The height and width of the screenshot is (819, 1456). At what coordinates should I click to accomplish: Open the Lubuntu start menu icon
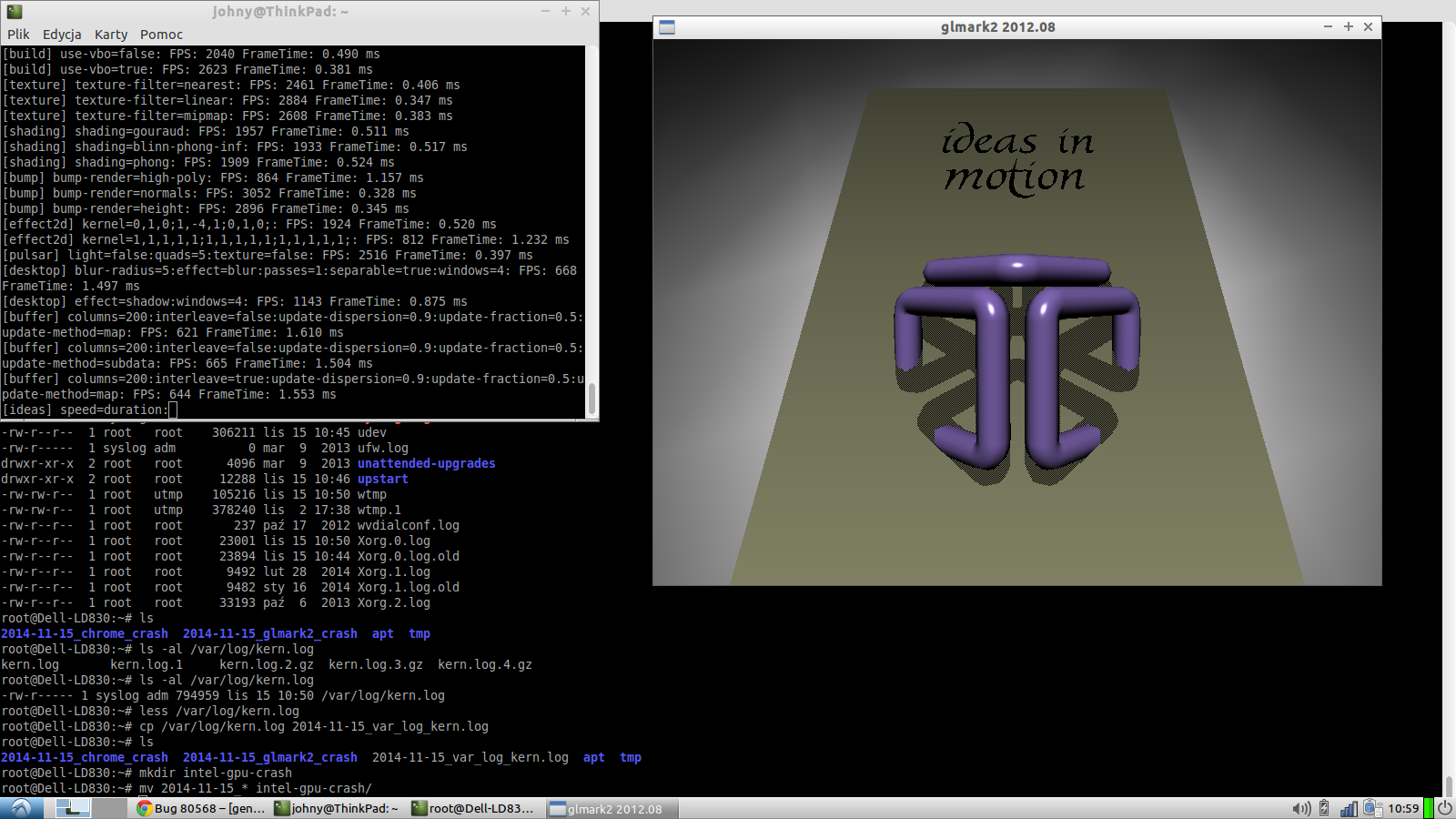[21, 808]
